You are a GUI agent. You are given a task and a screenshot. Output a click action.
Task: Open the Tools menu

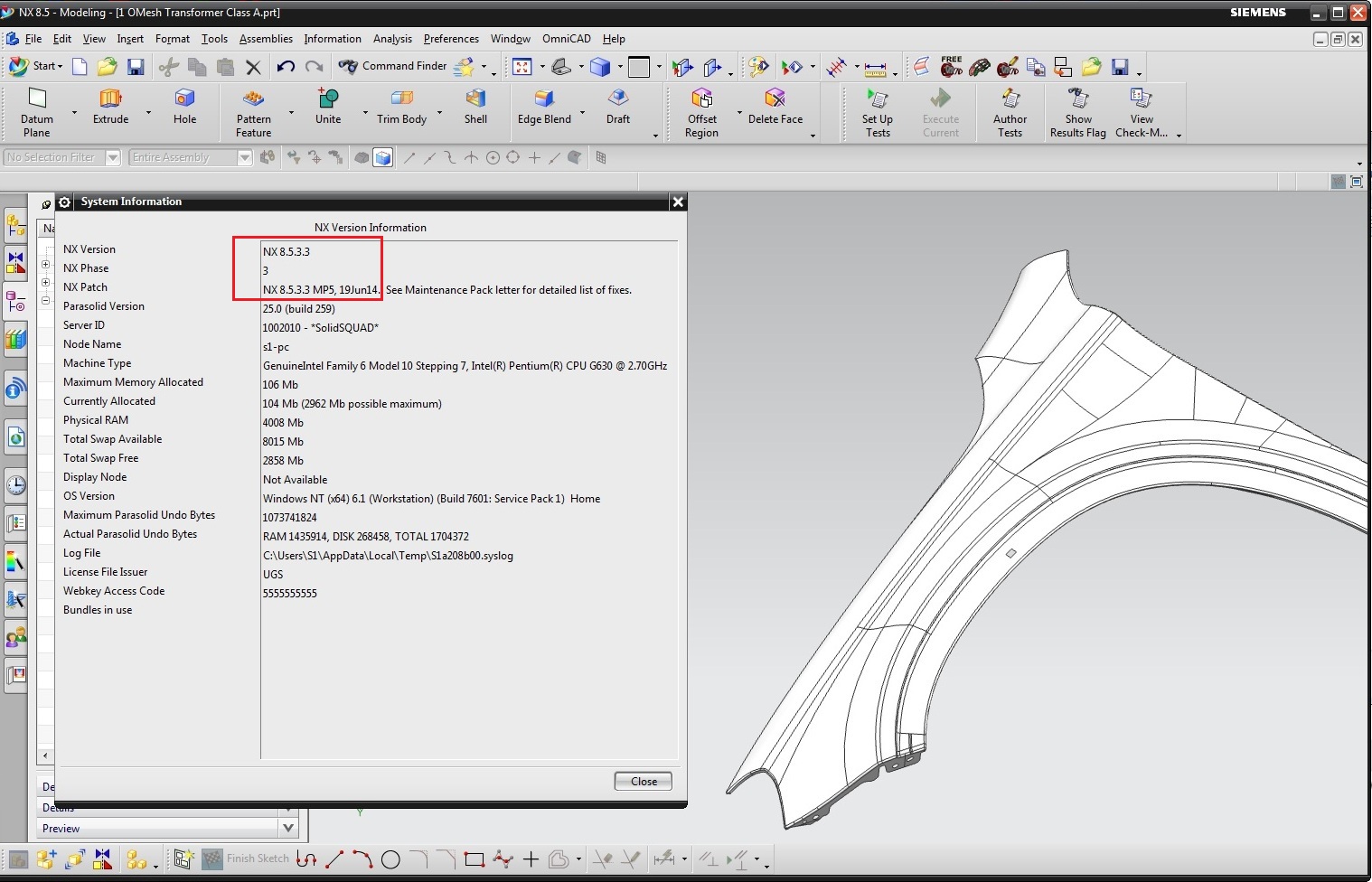(x=214, y=39)
